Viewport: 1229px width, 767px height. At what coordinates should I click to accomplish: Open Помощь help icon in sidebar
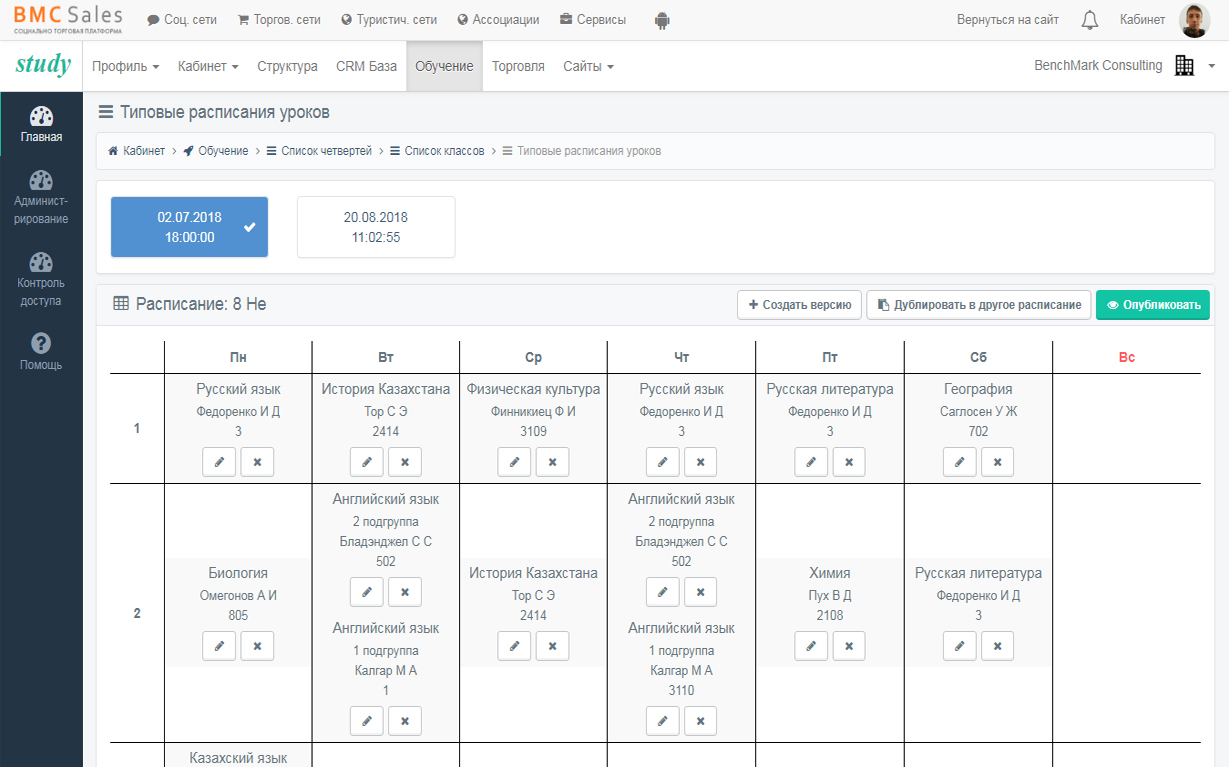click(41, 352)
